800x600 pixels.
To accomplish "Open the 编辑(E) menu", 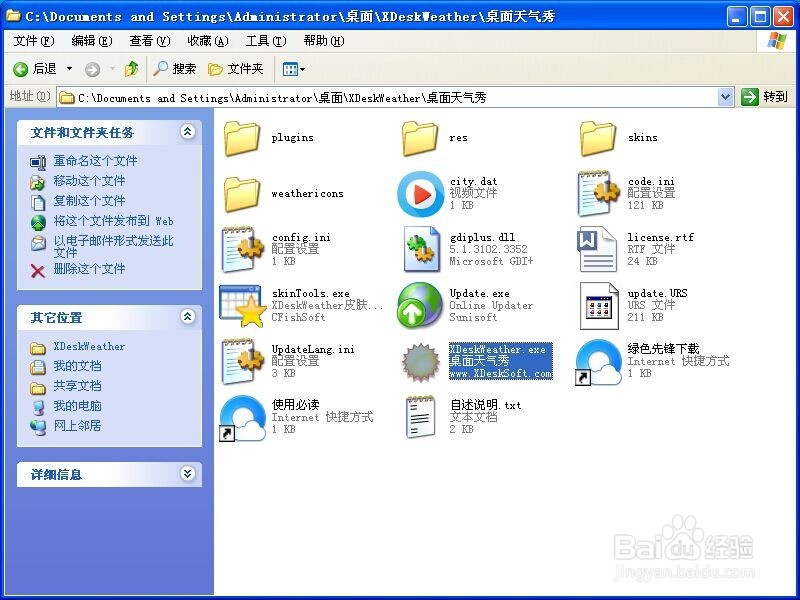I will click(92, 41).
